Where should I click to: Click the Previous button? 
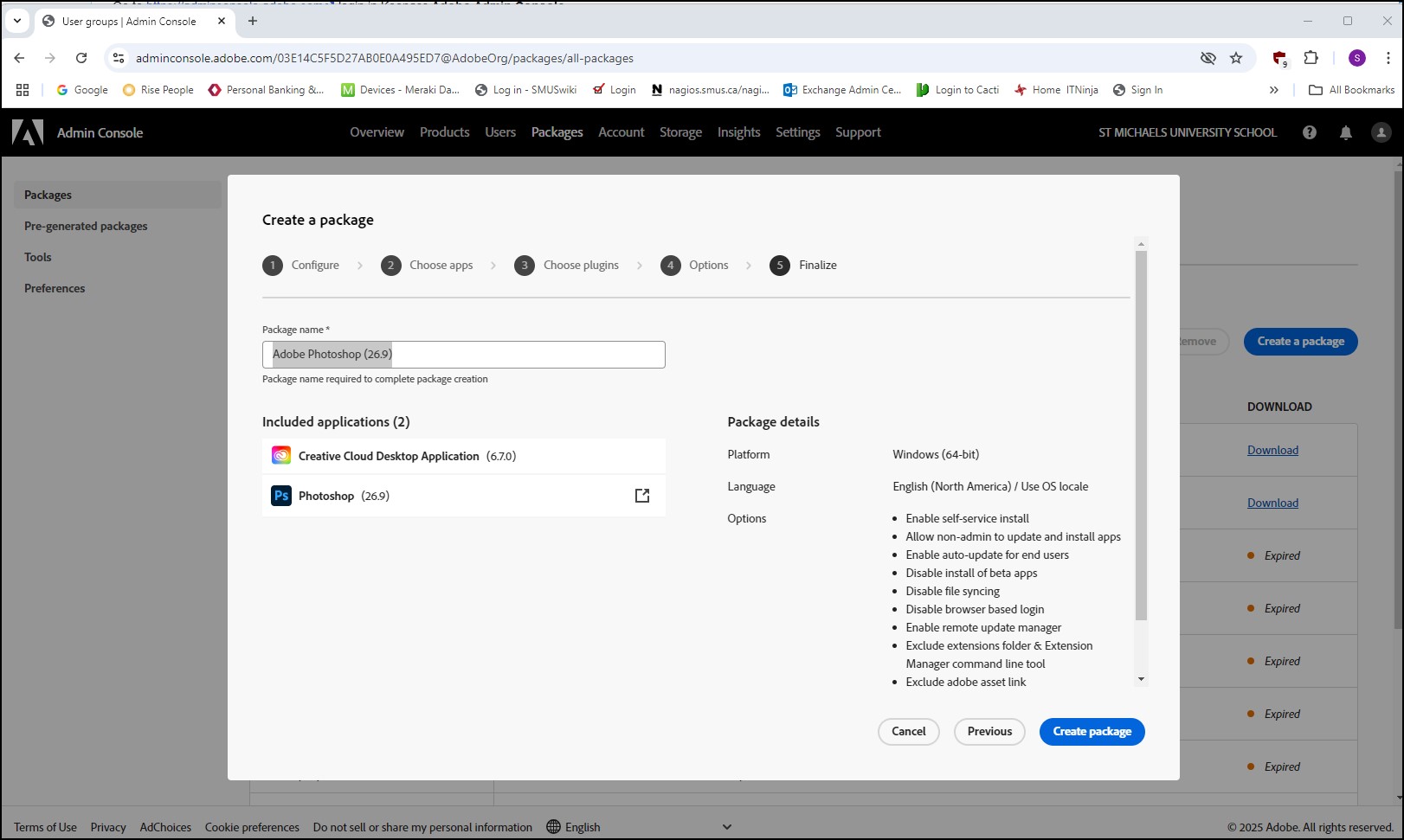[x=989, y=732]
